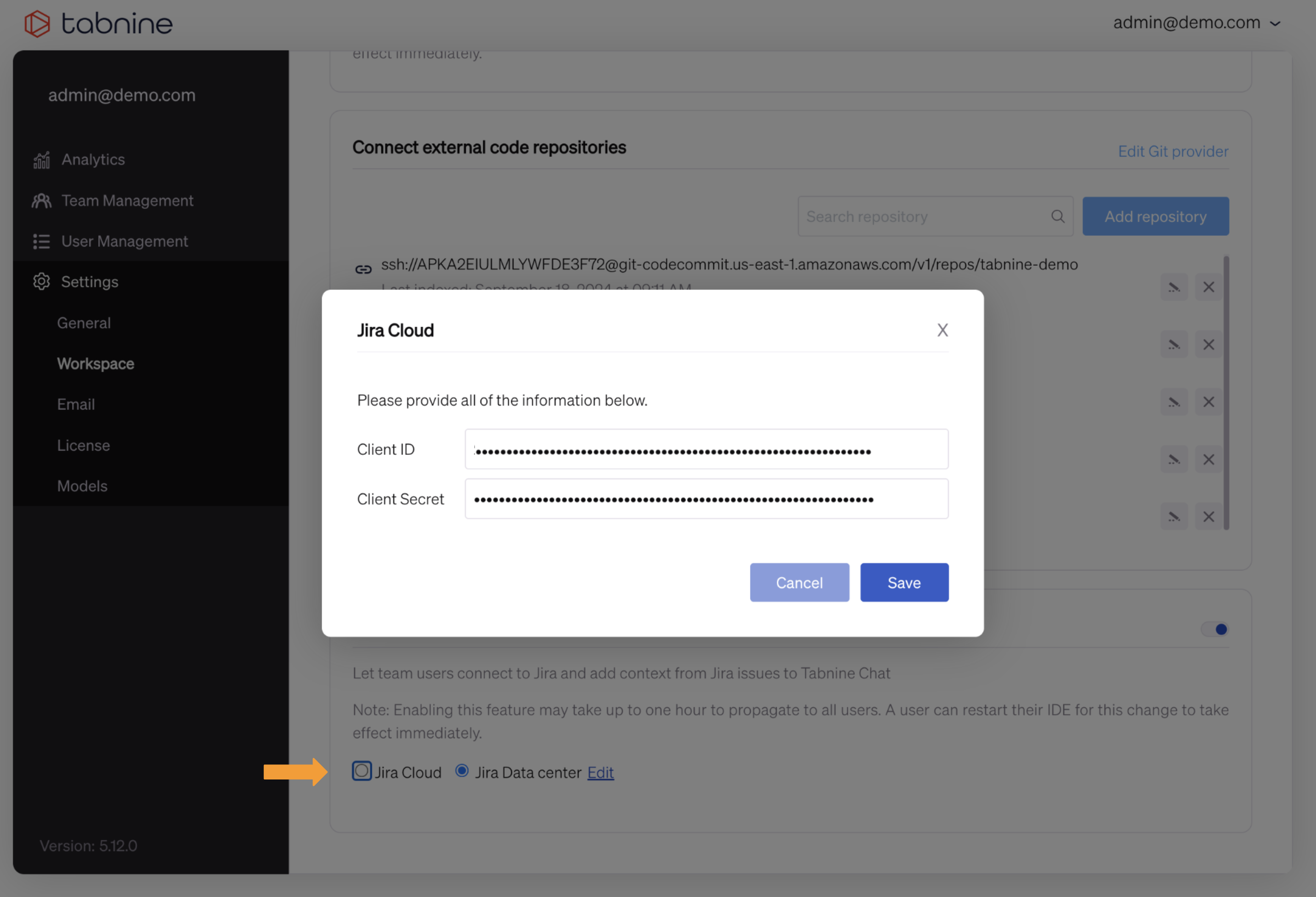Click the Settings gear icon
Viewport: 1316px width, 897px height.
pyautogui.click(x=41, y=281)
